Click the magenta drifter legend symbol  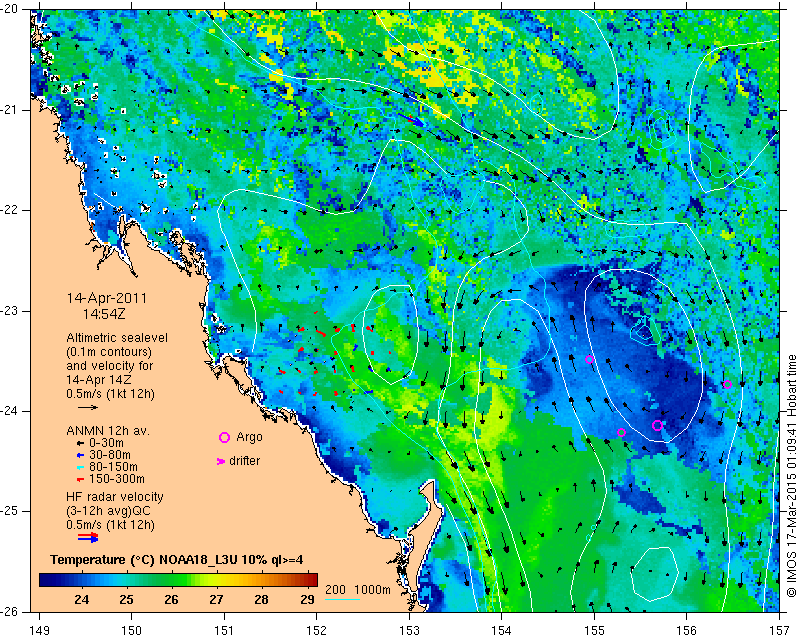221,461
